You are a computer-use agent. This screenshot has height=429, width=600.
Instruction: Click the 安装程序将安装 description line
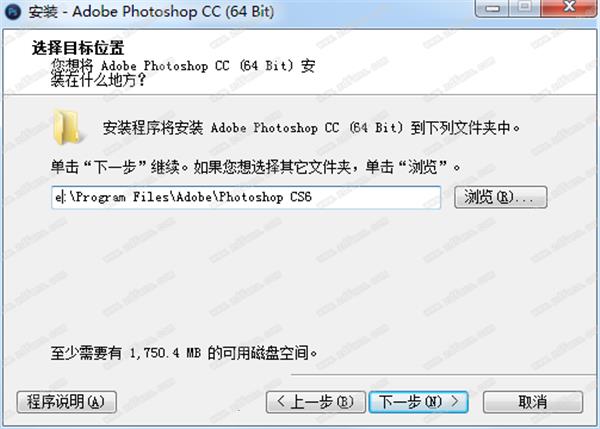pyautogui.click(x=311, y=128)
